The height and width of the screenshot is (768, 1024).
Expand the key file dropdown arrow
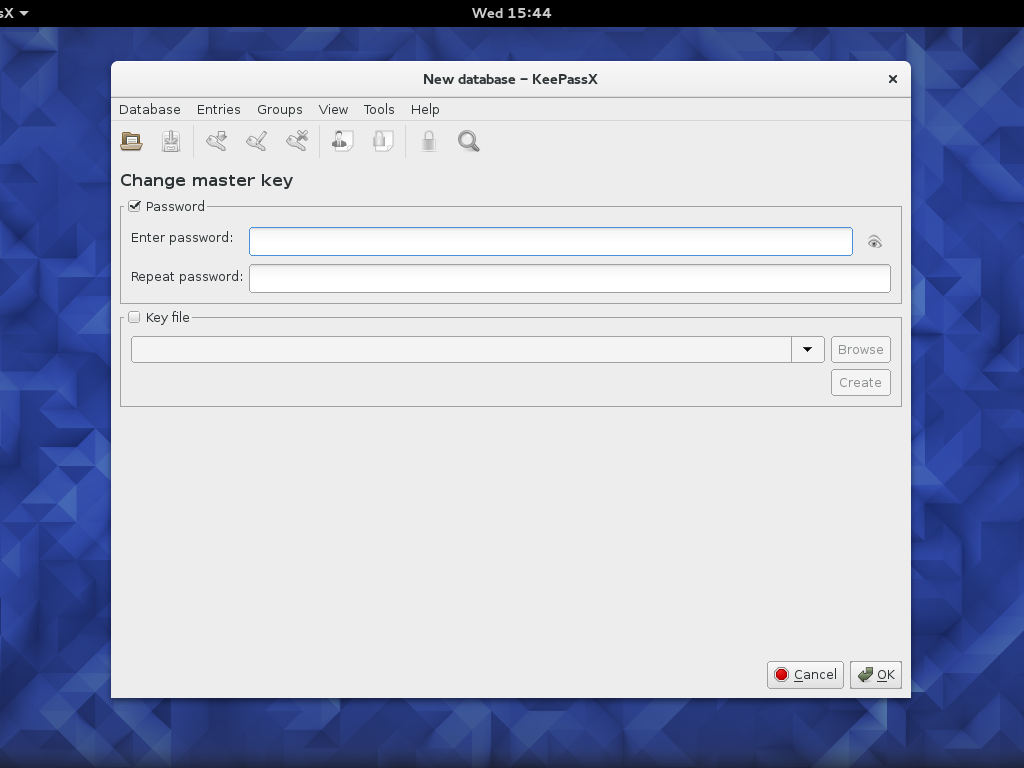click(x=808, y=349)
